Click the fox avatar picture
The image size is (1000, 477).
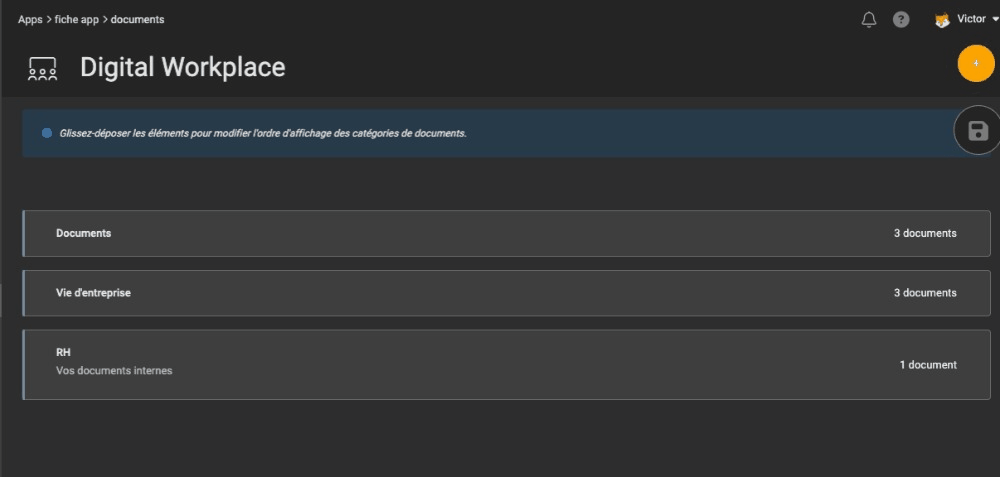click(x=942, y=20)
